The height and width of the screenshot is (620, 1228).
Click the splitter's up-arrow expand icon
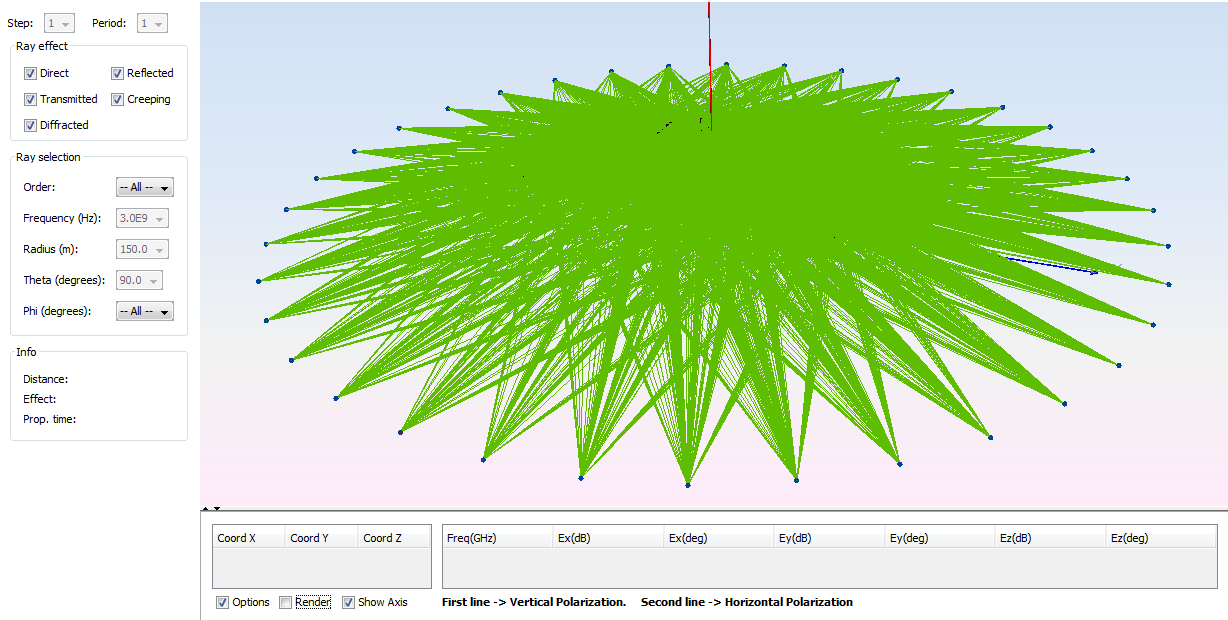pyautogui.click(x=205, y=509)
